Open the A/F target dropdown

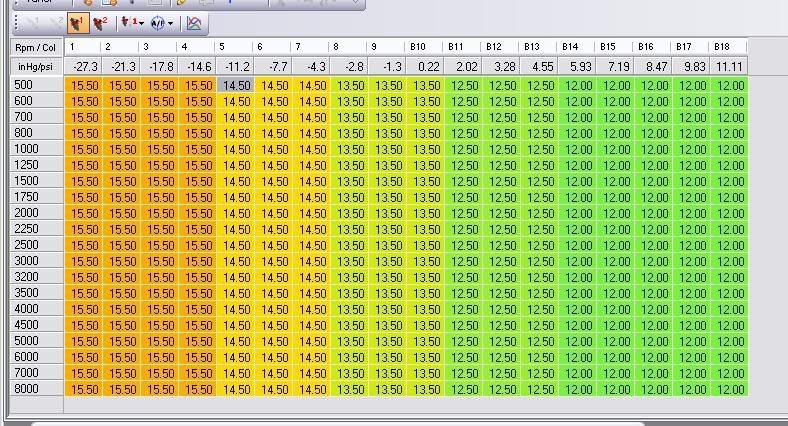[162, 23]
